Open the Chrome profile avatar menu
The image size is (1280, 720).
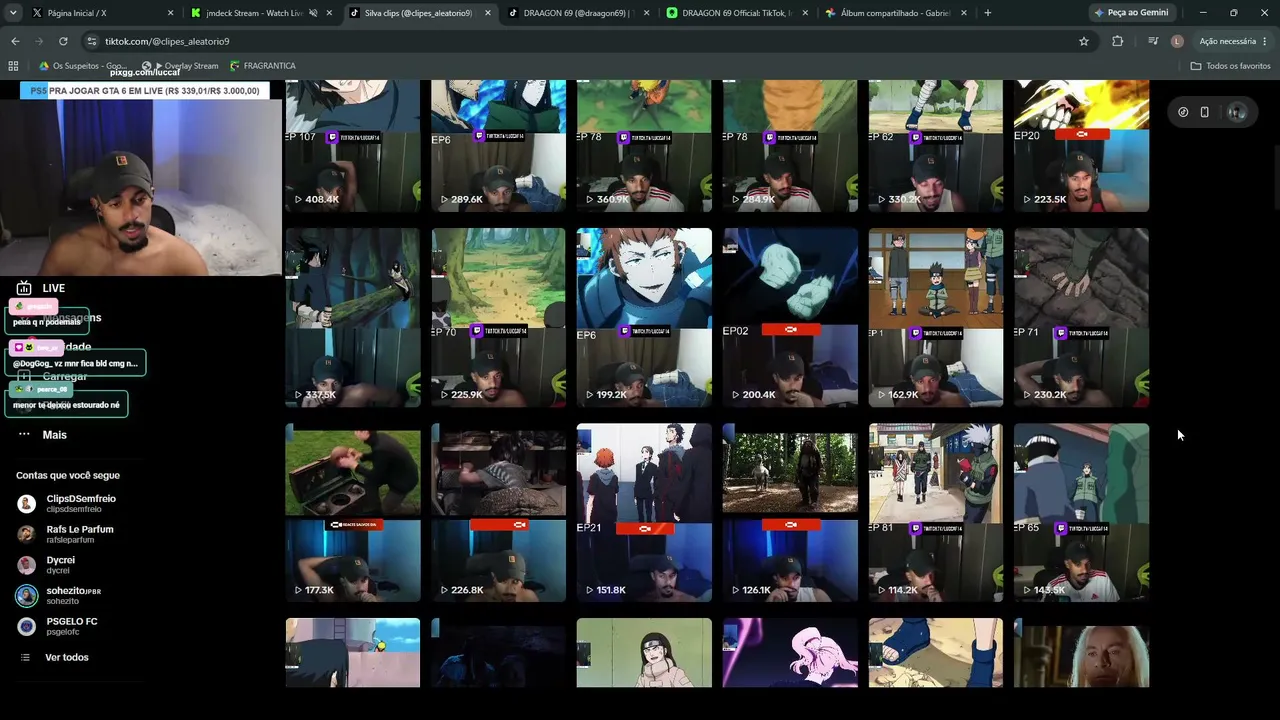coord(1177,41)
